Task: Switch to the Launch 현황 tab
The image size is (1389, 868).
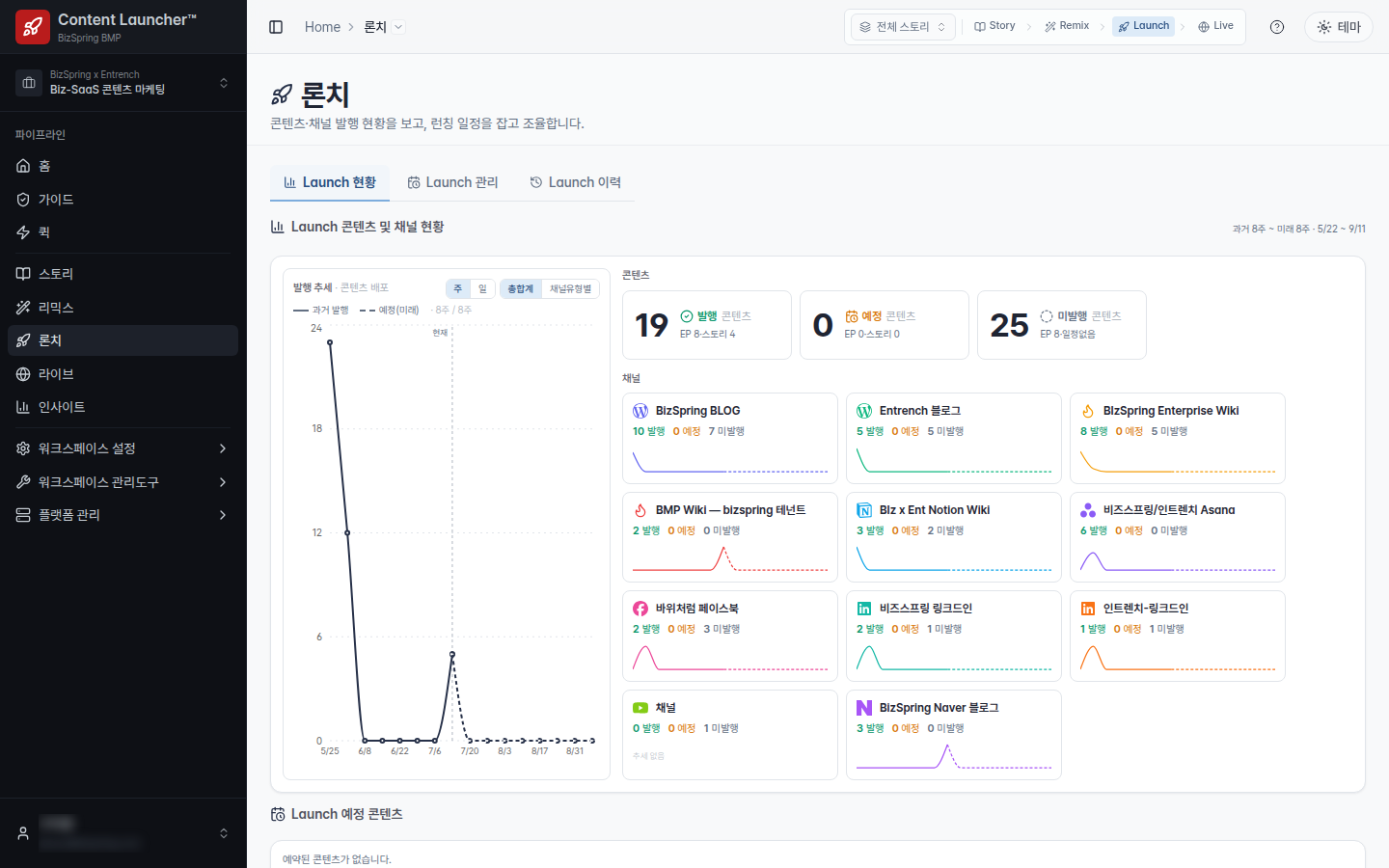Action: click(x=330, y=182)
